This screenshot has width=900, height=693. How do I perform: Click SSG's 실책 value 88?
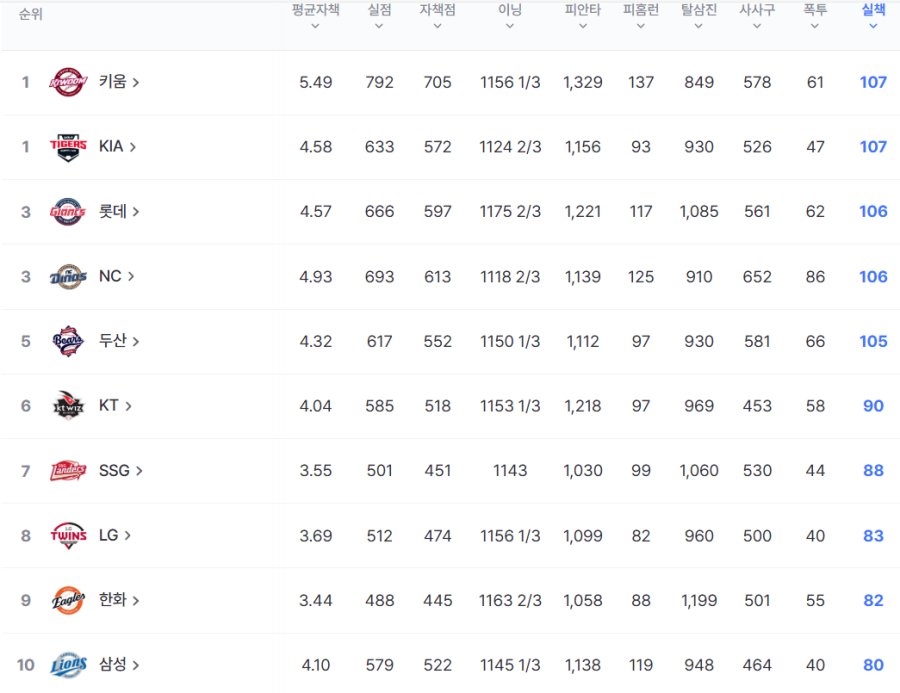point(873,471)
